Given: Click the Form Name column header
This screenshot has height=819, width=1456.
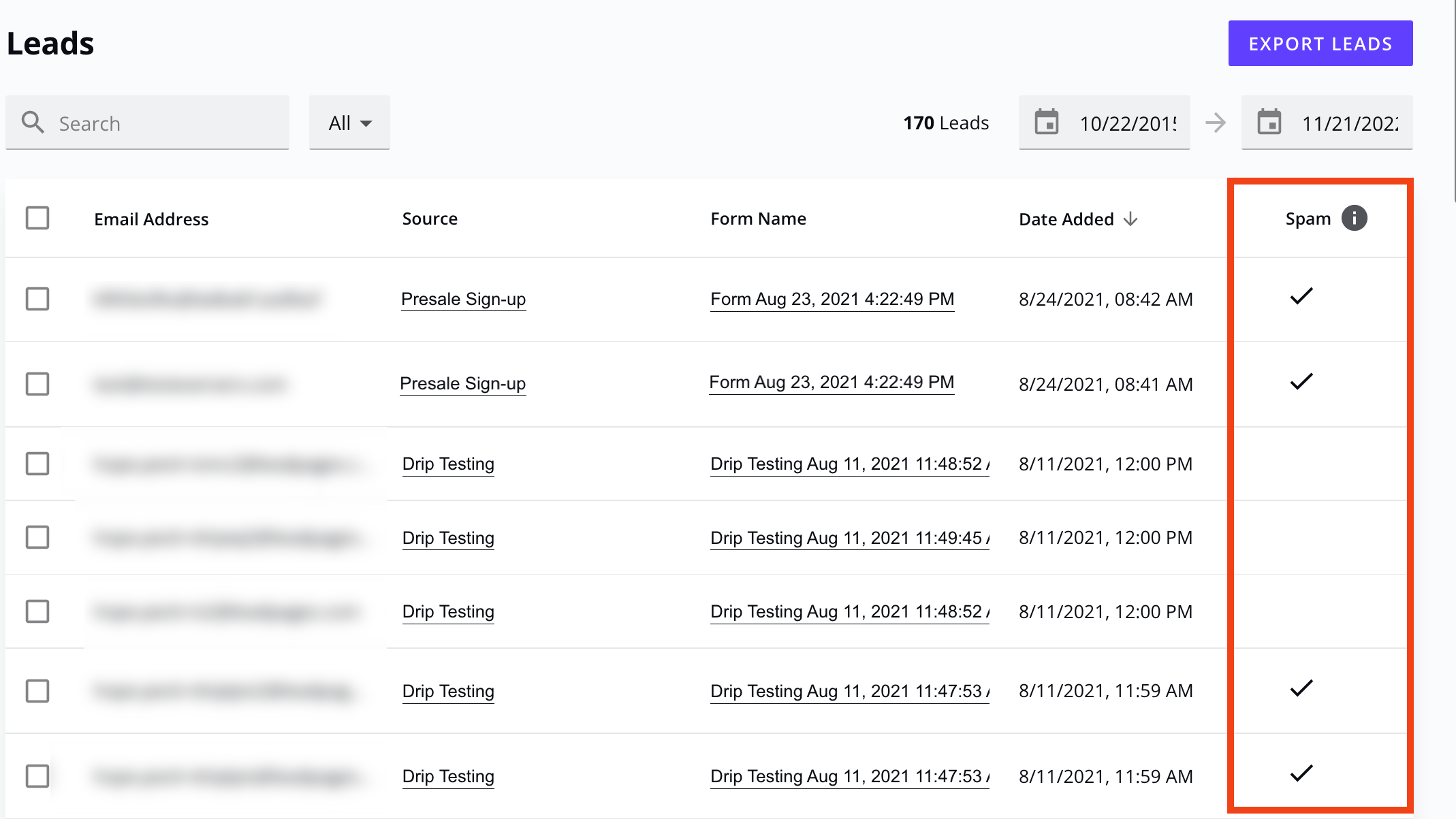Looking at the screenshot, I should tap(759, 219).
